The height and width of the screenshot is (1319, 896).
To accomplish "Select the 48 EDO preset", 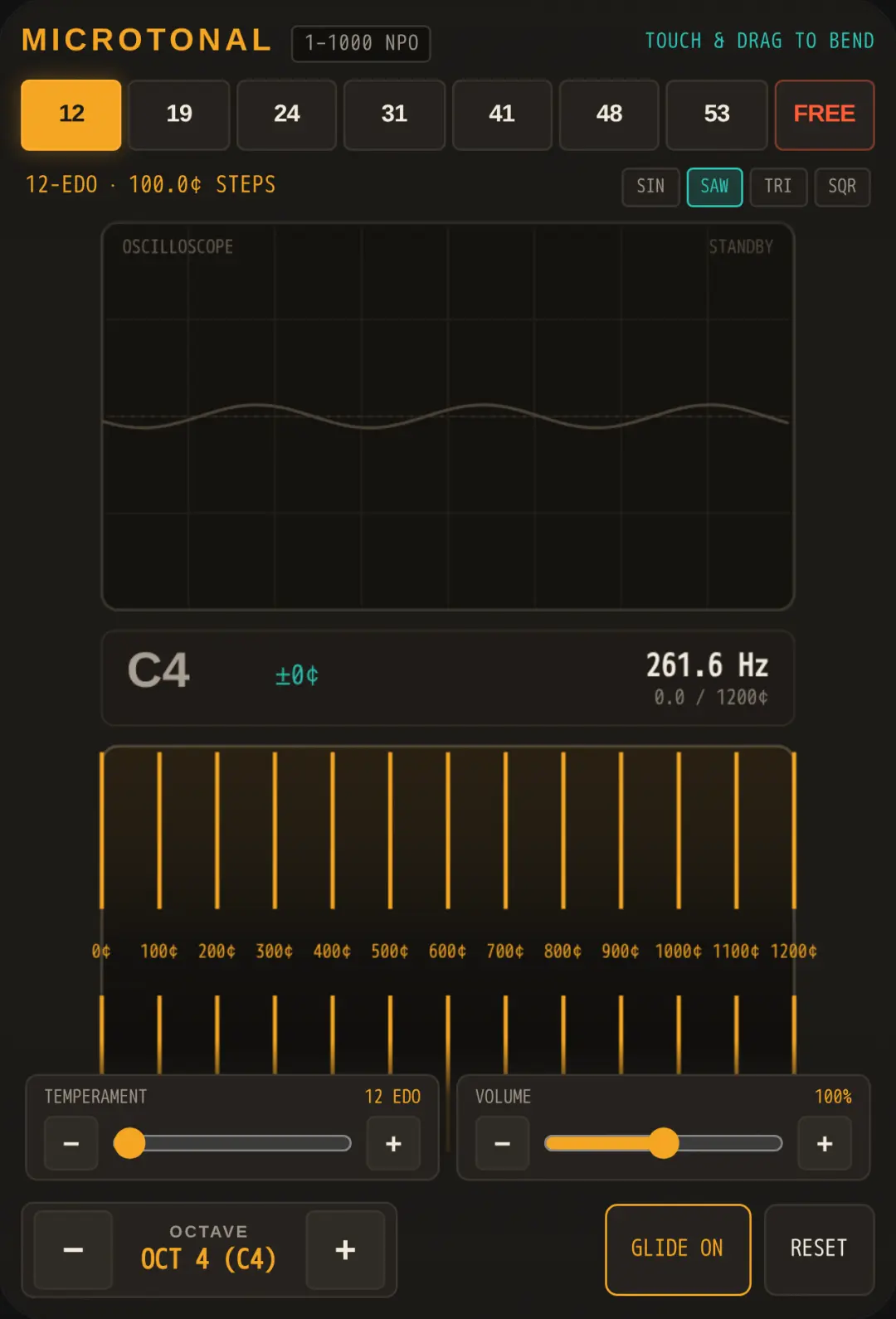I will 609,114.
